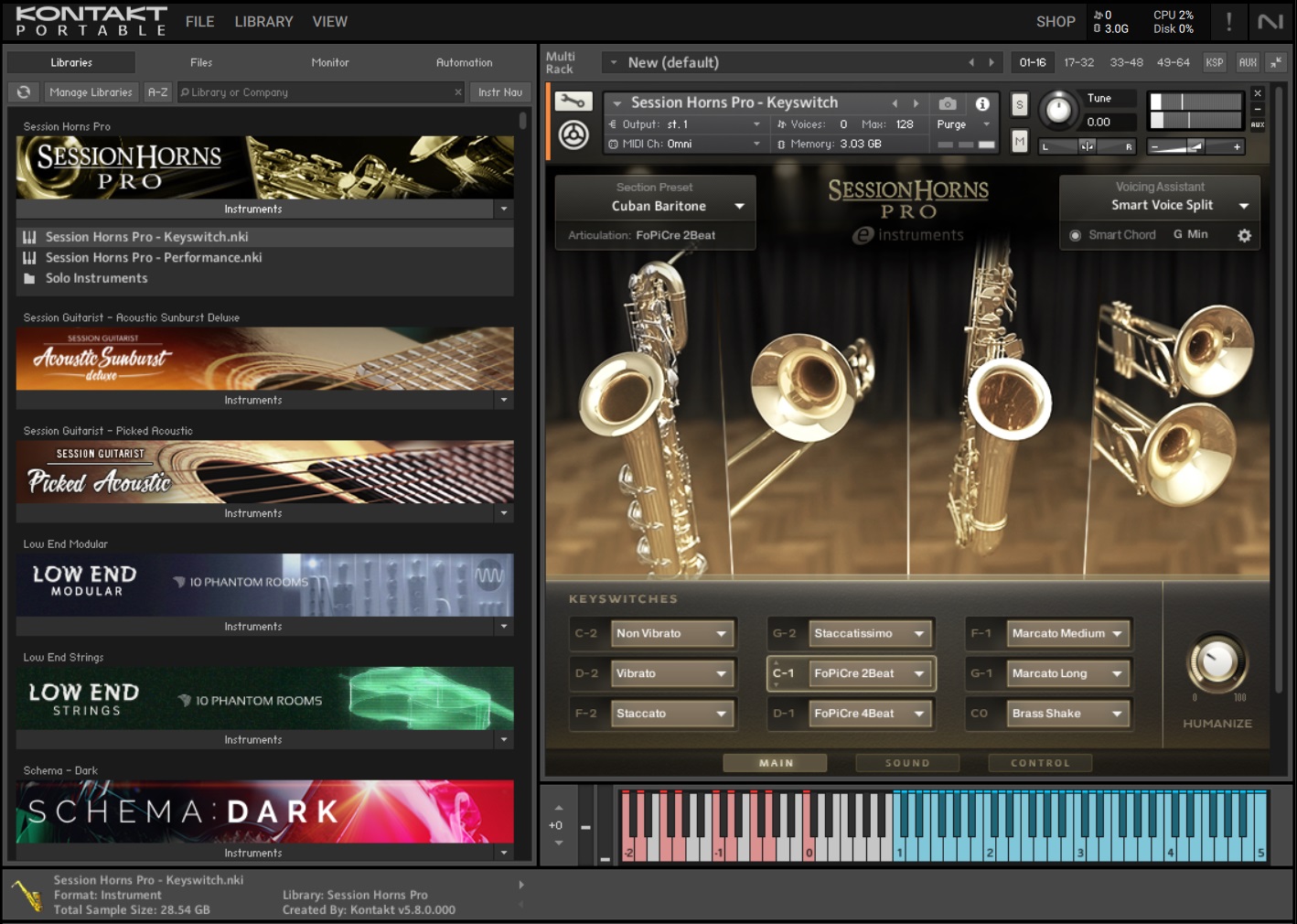Click the SHOP button
This screenshot has width=1297, height=924.
click(1056, 21)
